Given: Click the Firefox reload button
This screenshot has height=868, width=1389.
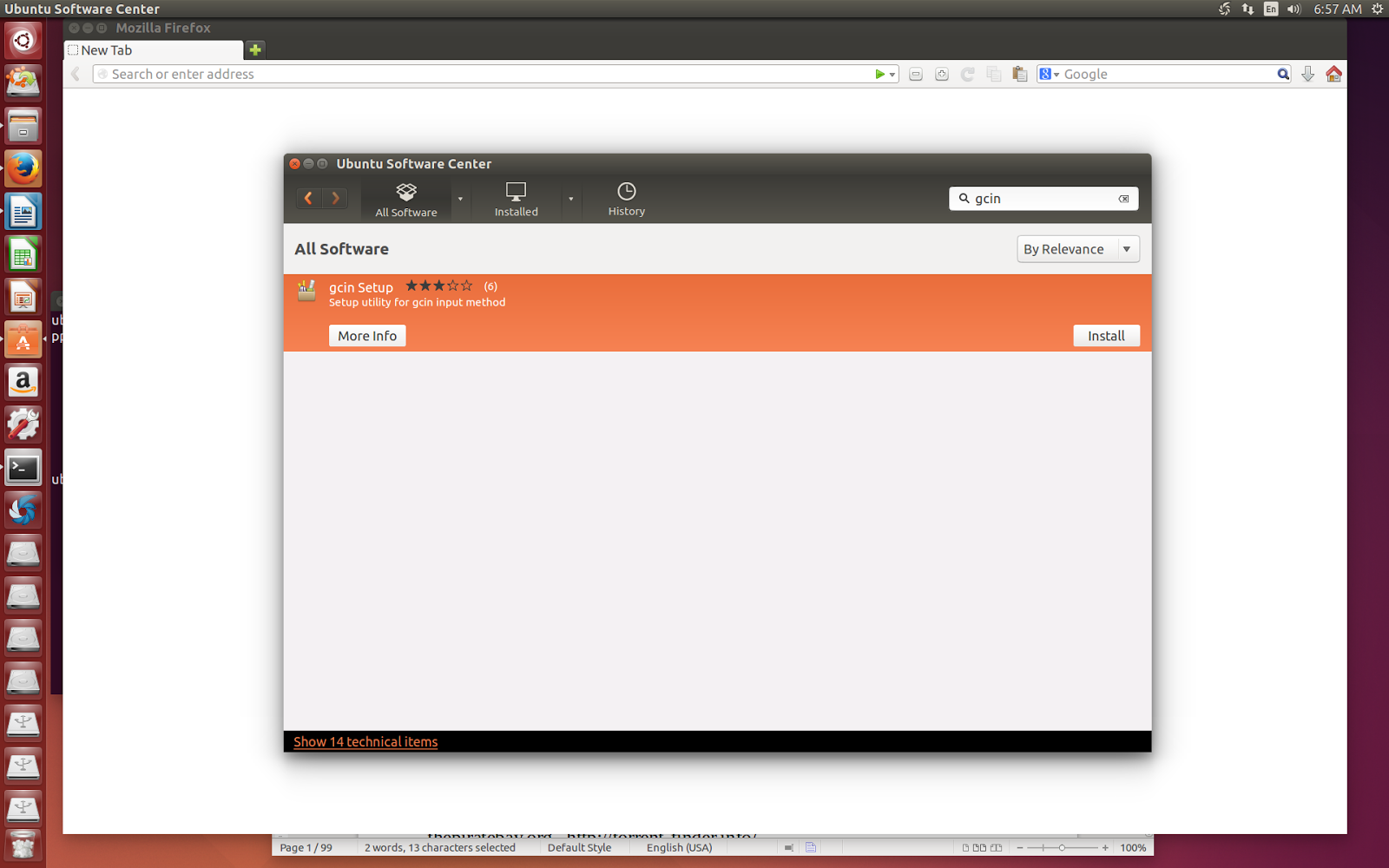Looking at the screenshot, I should coord(968,75).
